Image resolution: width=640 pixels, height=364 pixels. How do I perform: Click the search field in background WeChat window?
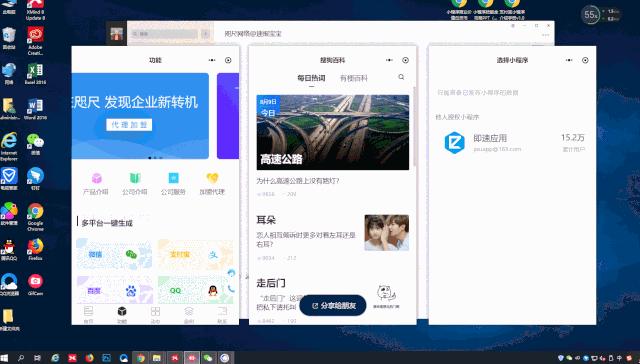coord(165,34)
